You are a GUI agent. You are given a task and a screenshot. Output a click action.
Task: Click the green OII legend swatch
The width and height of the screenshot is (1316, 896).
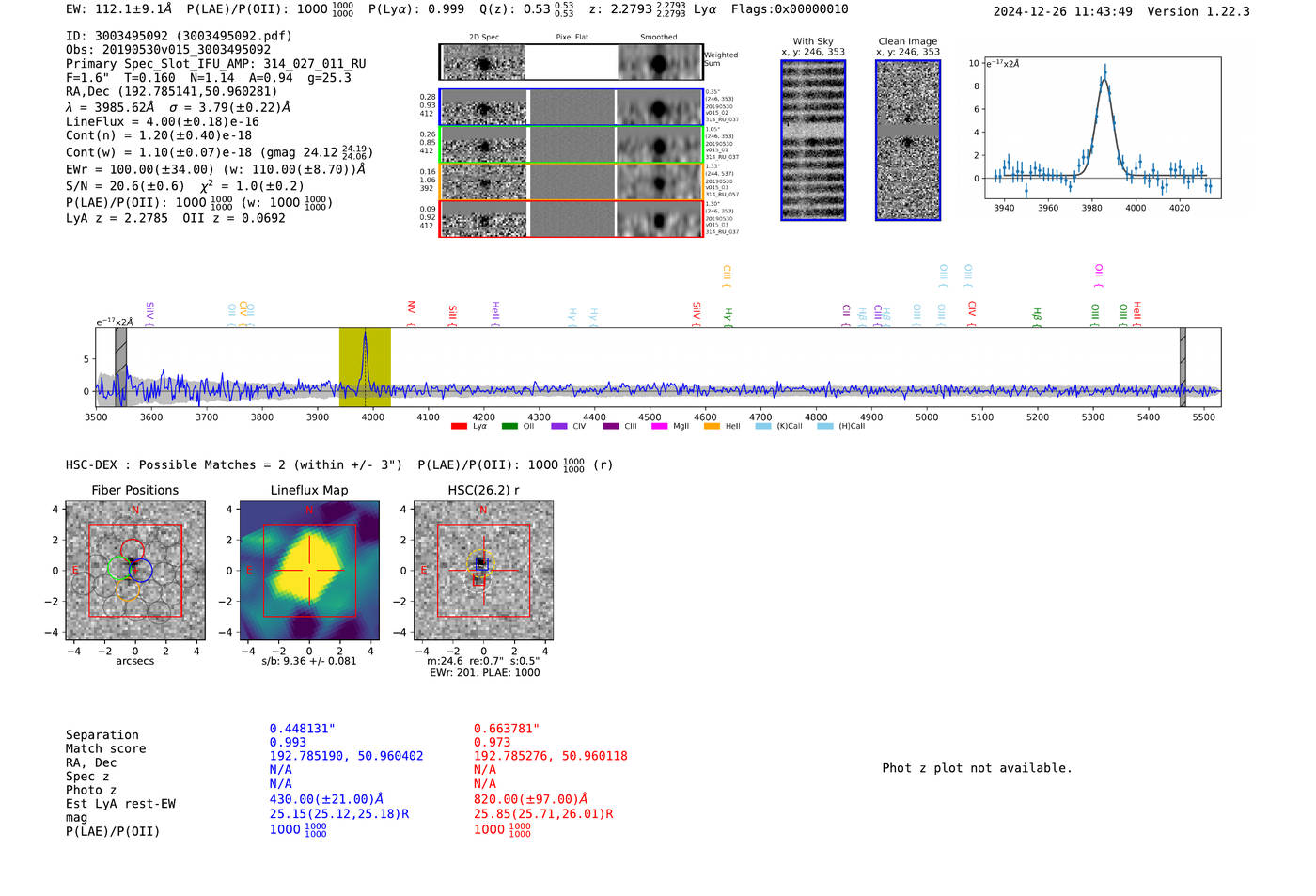[509, 426]
